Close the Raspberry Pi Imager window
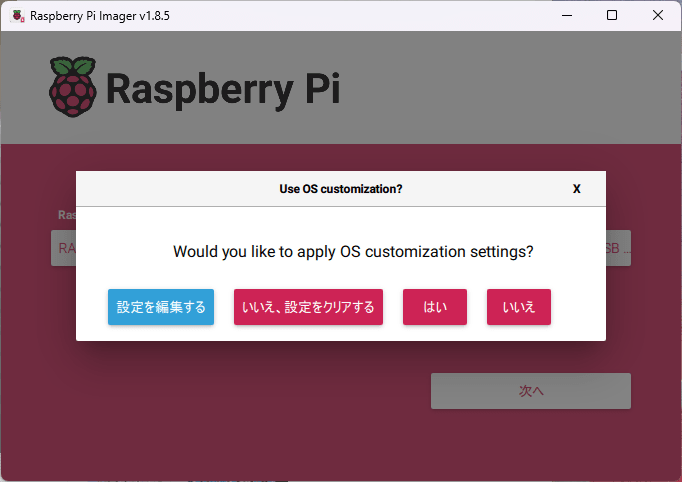This screenshot has width=682, height=482. click(658, 15)
